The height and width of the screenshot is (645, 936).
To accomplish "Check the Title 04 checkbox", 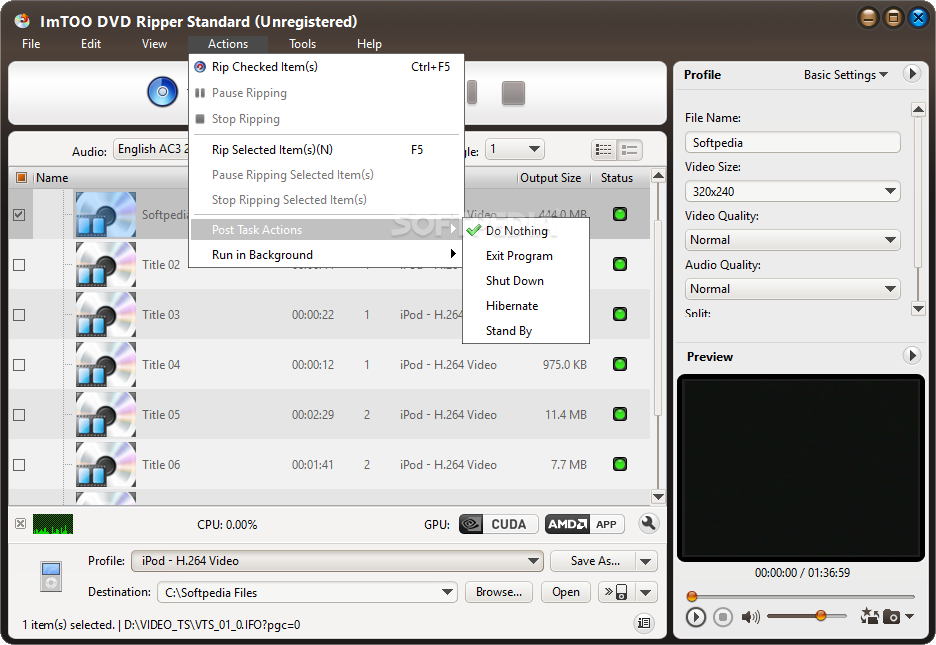I will click(19, 365).
